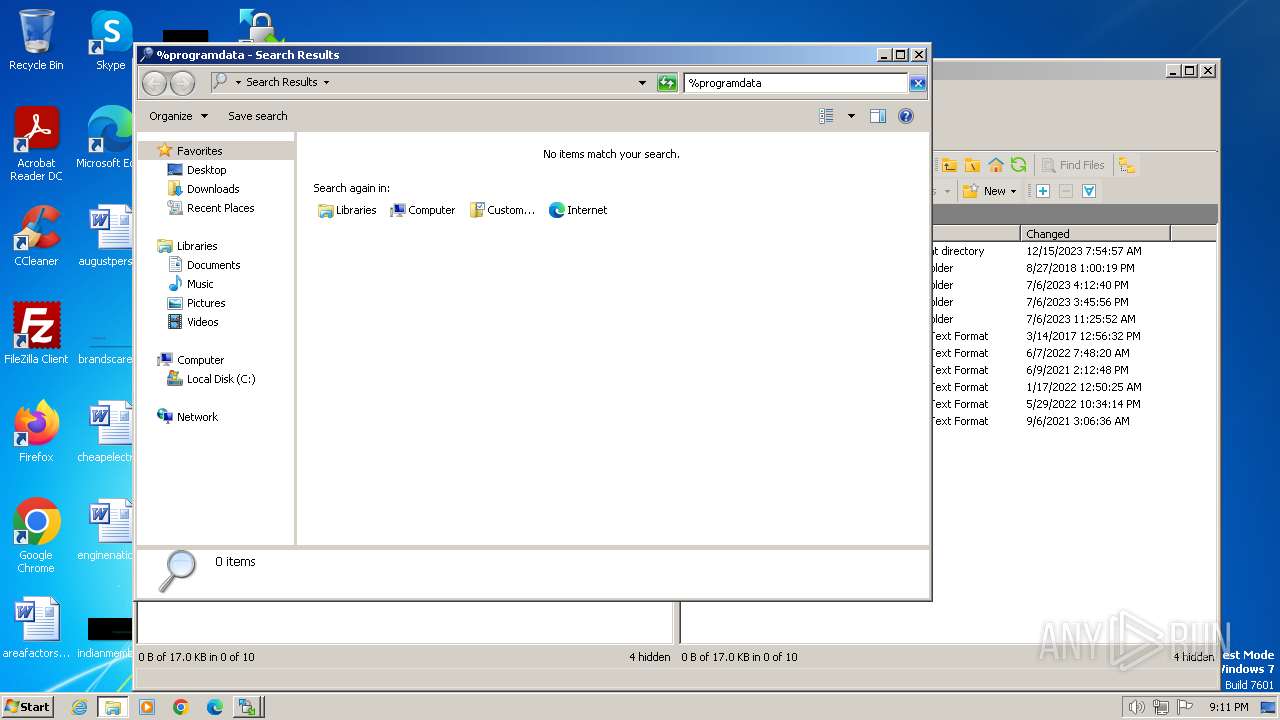
Task: Clear the %programdata search box
Action: 917,83
